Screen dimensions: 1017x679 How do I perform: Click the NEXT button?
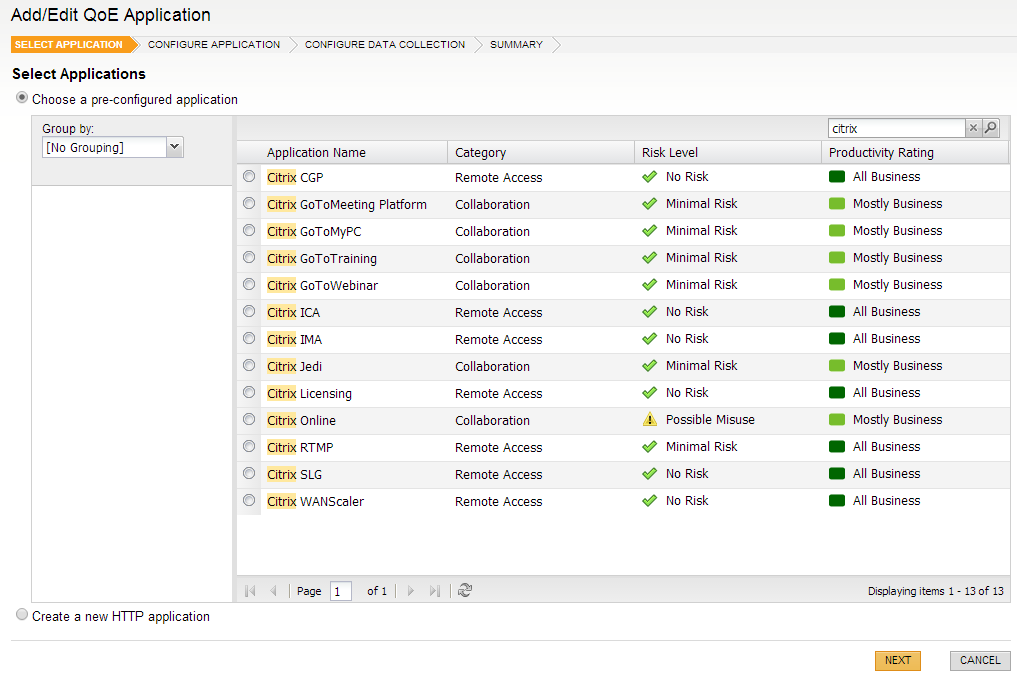click(x=897, y=660)
